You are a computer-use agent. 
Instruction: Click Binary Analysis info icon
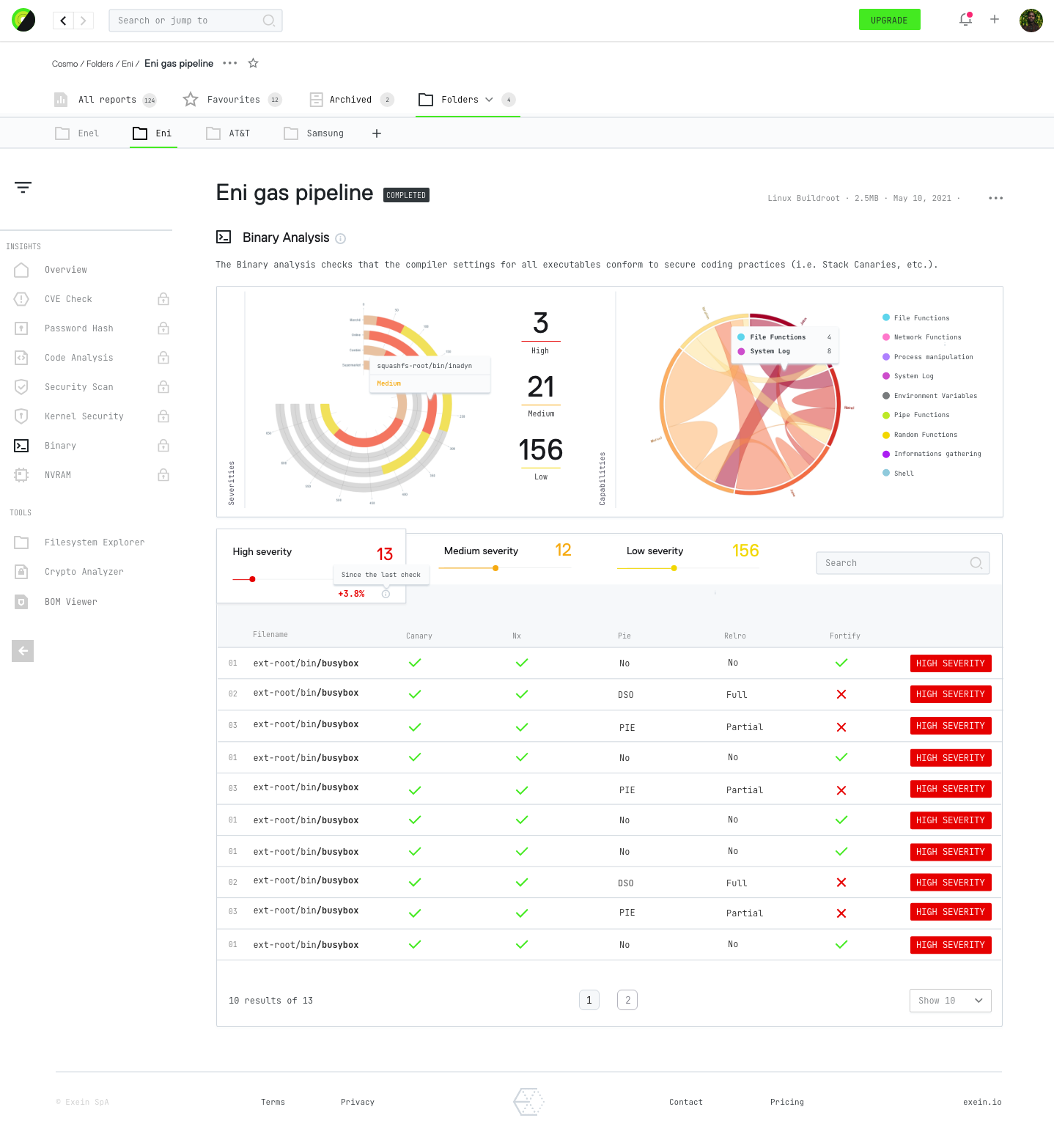click(340, 238)
